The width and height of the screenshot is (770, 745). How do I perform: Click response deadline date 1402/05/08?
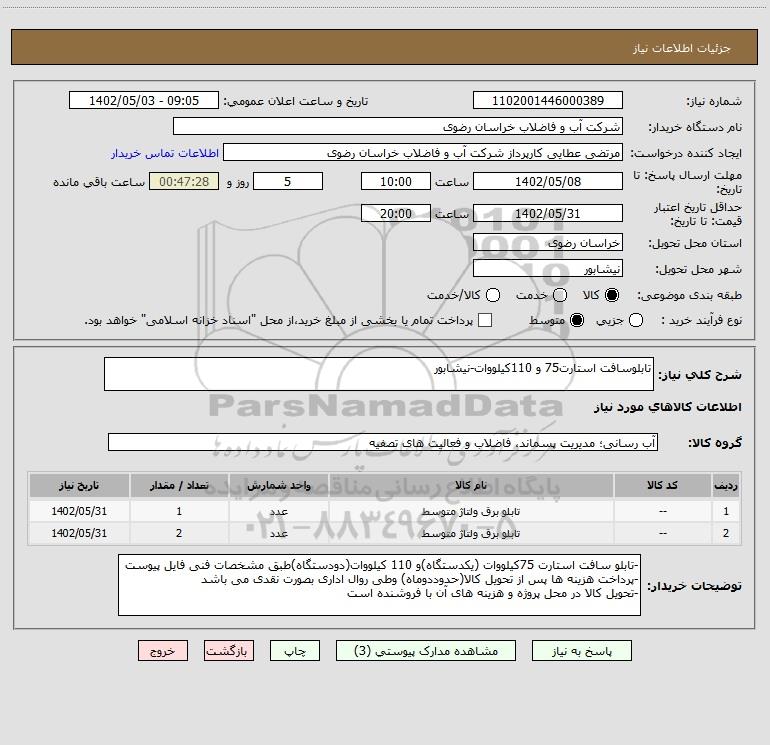[548, 181]
